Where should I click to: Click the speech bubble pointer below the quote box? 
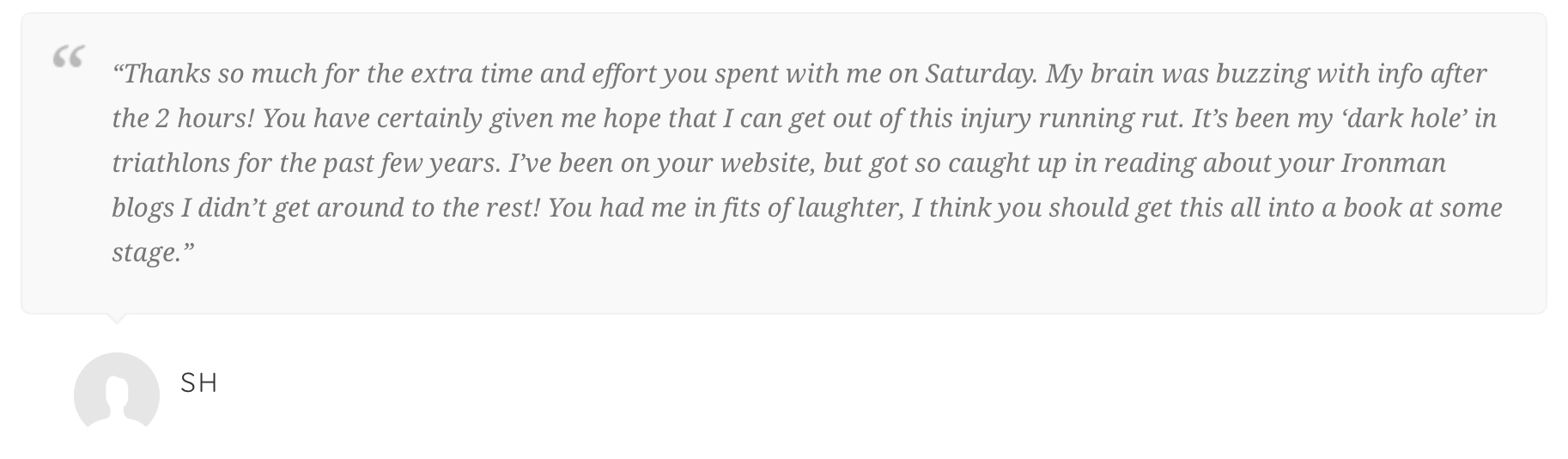[116, 319]
